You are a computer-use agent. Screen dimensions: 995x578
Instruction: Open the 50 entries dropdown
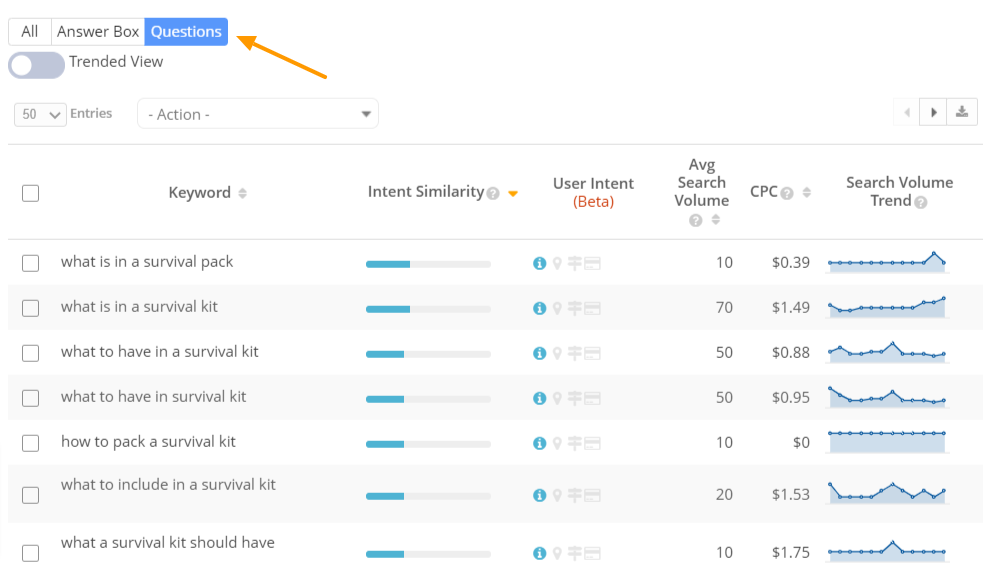click(39, 114)
